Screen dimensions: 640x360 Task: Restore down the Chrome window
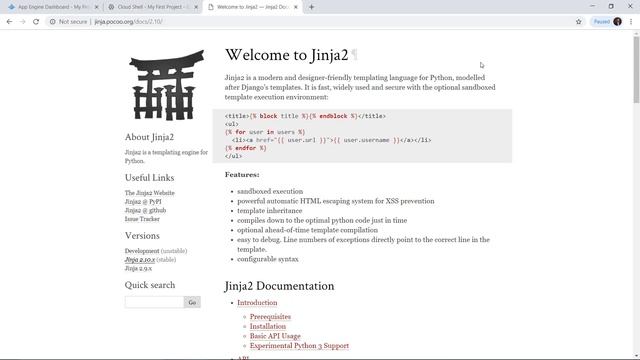611,6
